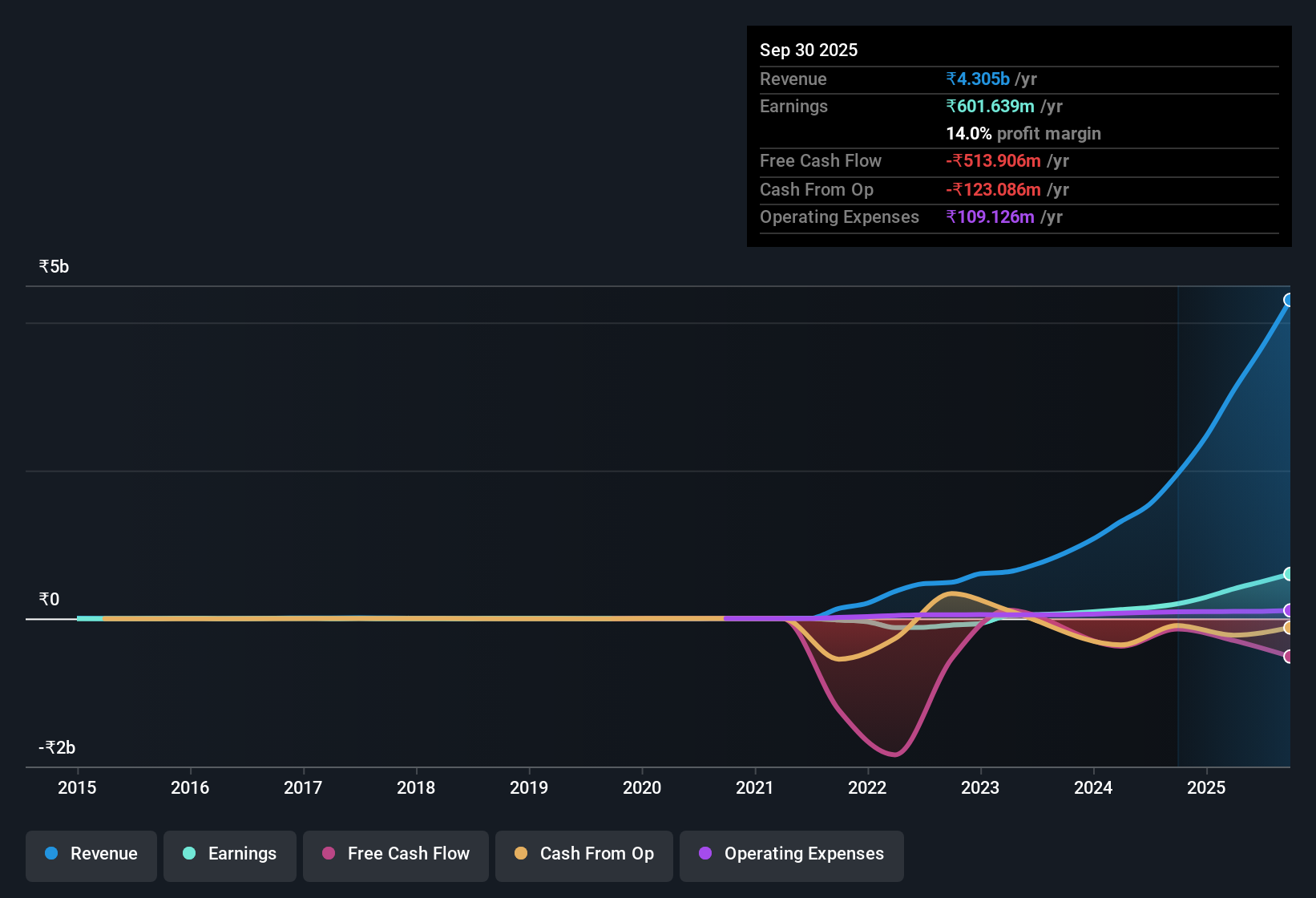Select the Free Cash Flow legend entry
Screen dimensions: 1316x898
pyautogui.click(x=395, y=855)
